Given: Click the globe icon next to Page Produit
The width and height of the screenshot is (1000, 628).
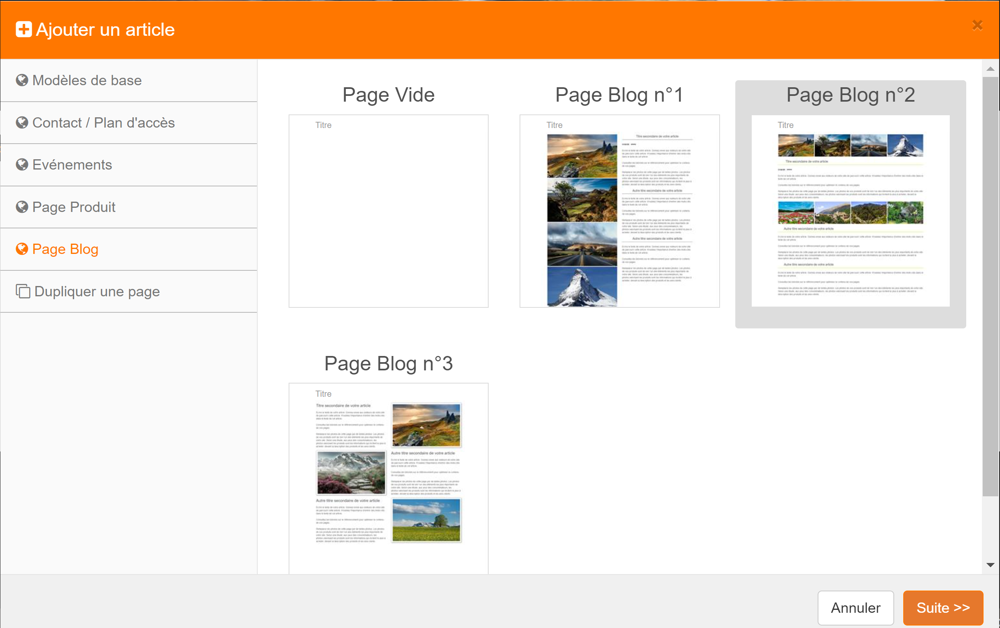Looking at the screenshot, I should (22, 207).
